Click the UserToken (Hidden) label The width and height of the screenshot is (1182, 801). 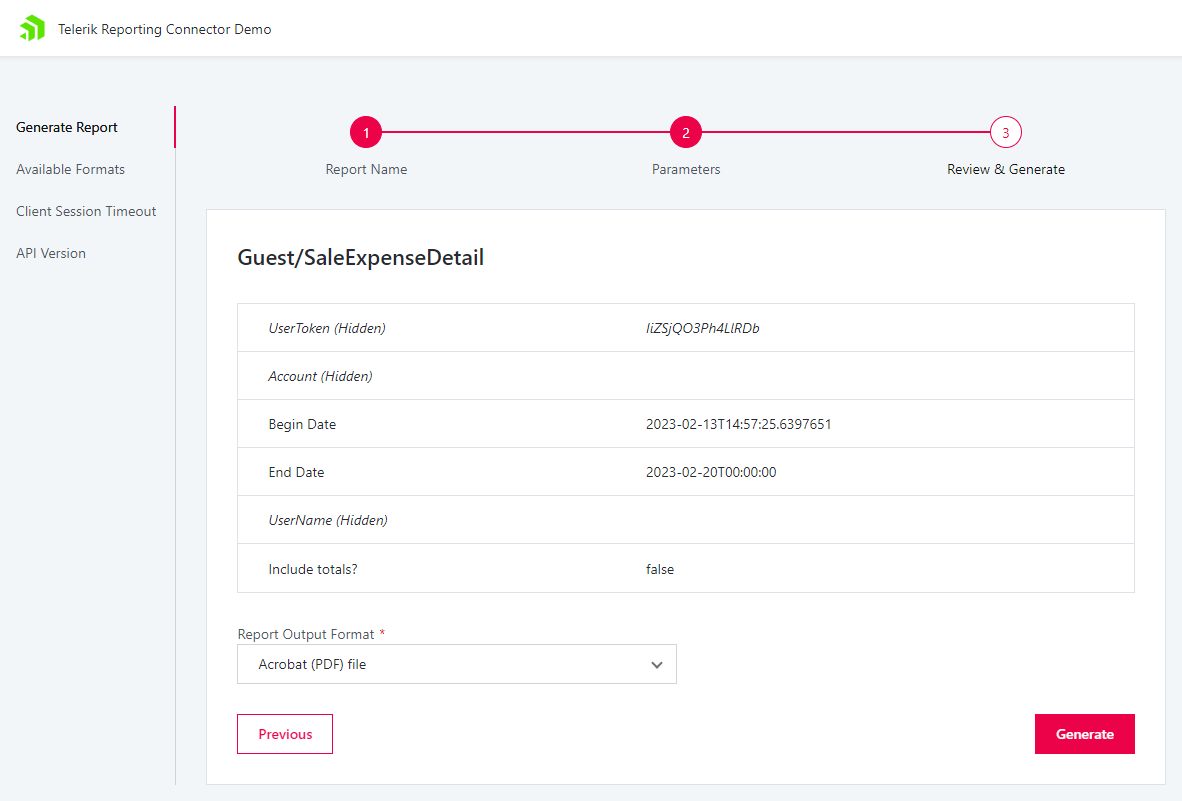[x=327, y=329]
